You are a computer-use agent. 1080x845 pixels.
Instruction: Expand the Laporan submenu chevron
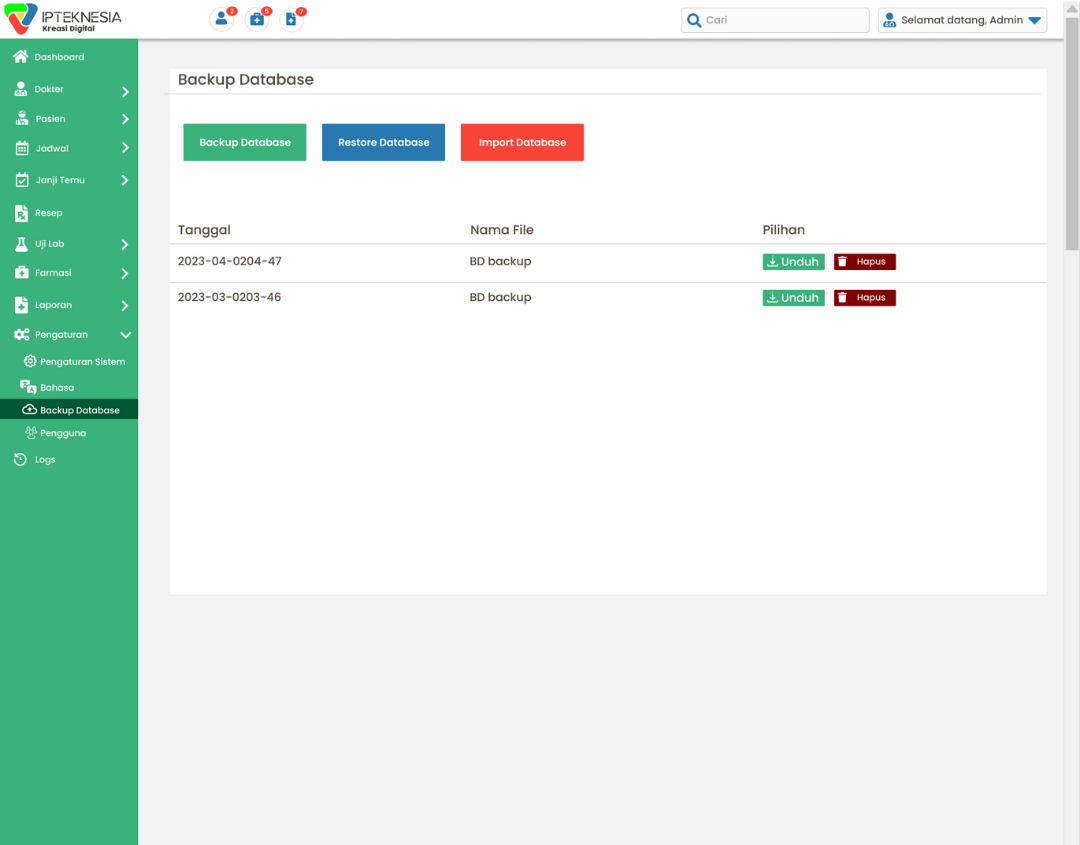(125, 306)
